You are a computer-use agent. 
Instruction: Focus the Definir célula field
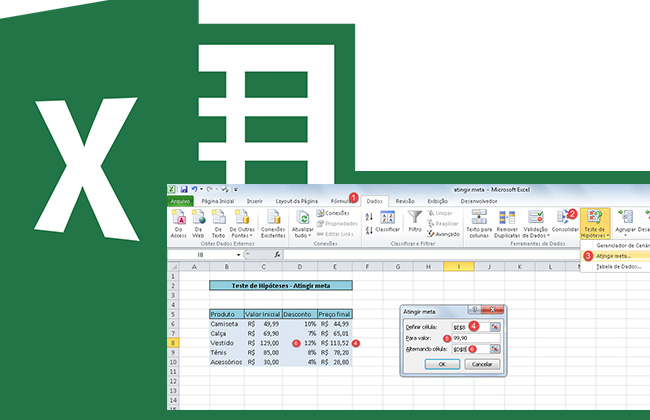click(x=471, y=327)
